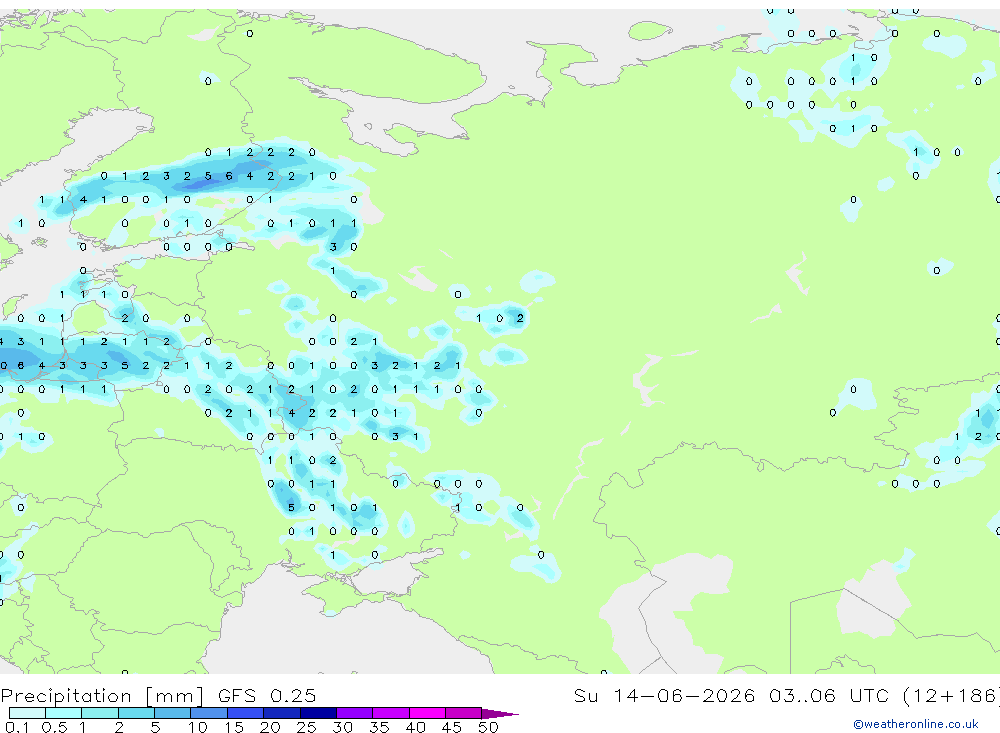This screenshot has height=733, width=1000.
Task: Click the 45–50 mm dark magenta legend swatch
Action: [x=464, y=713]
